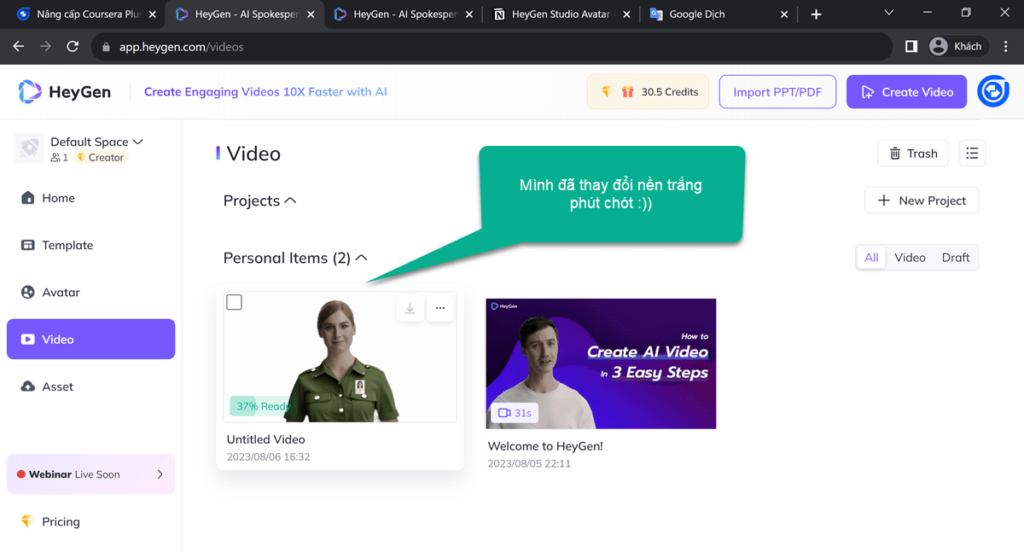Collapse the Projects section
1024x552 pixels.
pos(260,201)
